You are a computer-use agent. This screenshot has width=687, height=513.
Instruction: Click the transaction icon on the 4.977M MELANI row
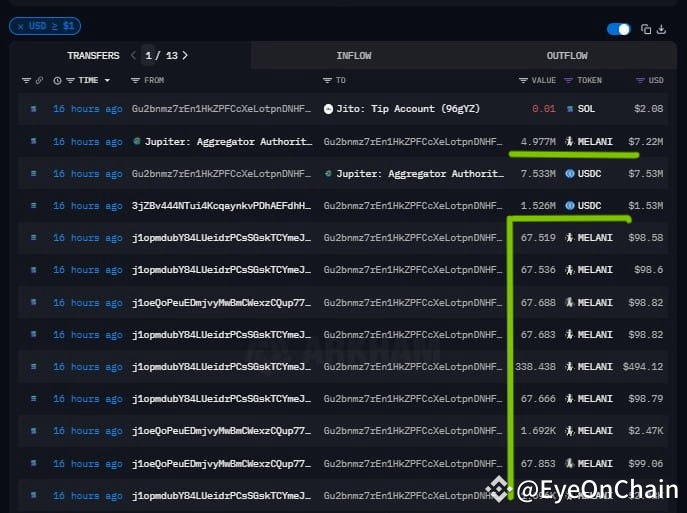34,141
